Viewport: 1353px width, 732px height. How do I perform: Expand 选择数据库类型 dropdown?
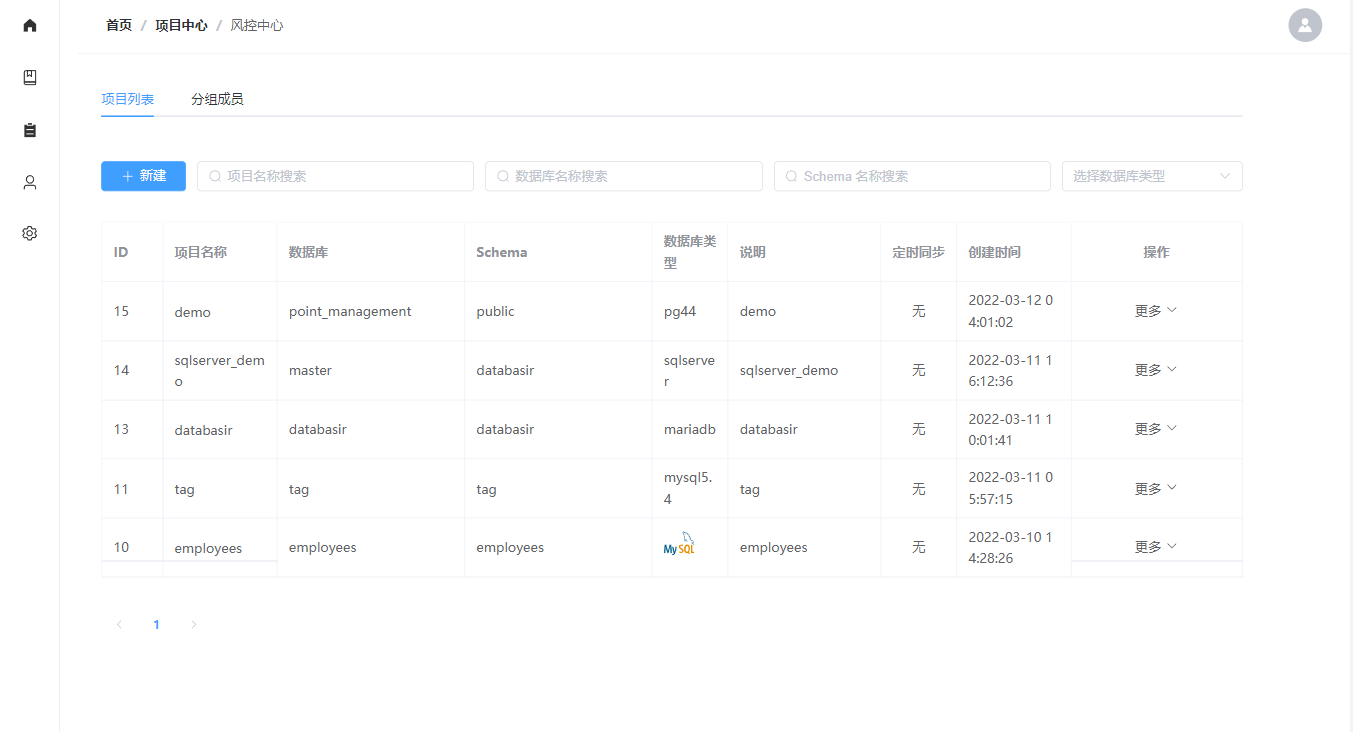pos(1152,176)
